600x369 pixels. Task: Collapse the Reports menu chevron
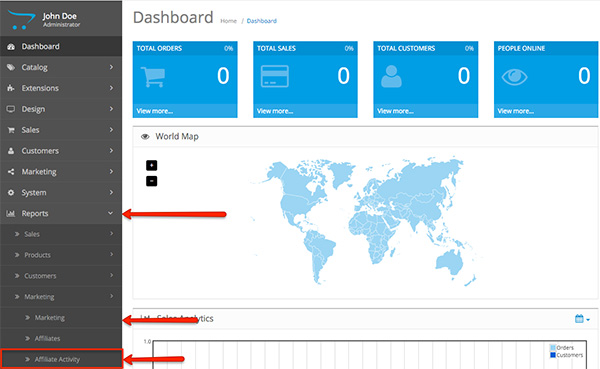pyautogui.click(x=111, y=213)
